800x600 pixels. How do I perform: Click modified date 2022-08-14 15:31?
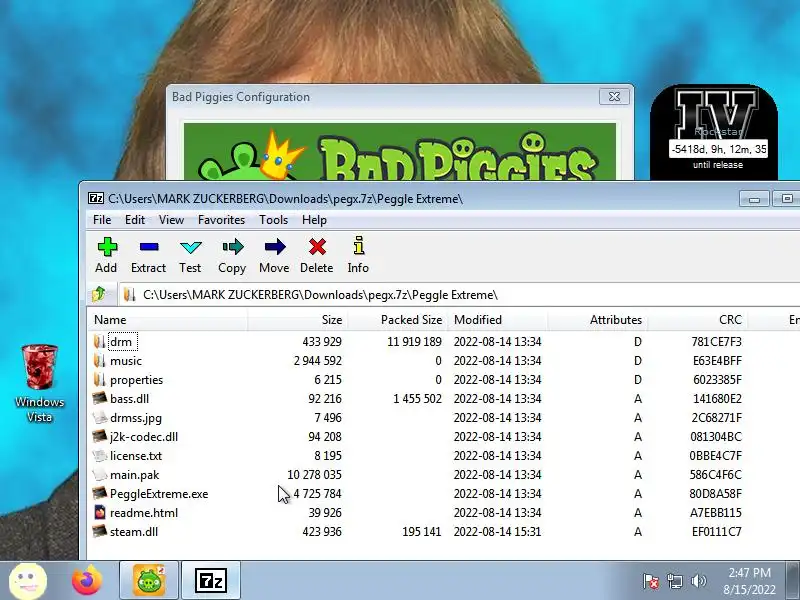pyautogui.click(x=497, y=532)
